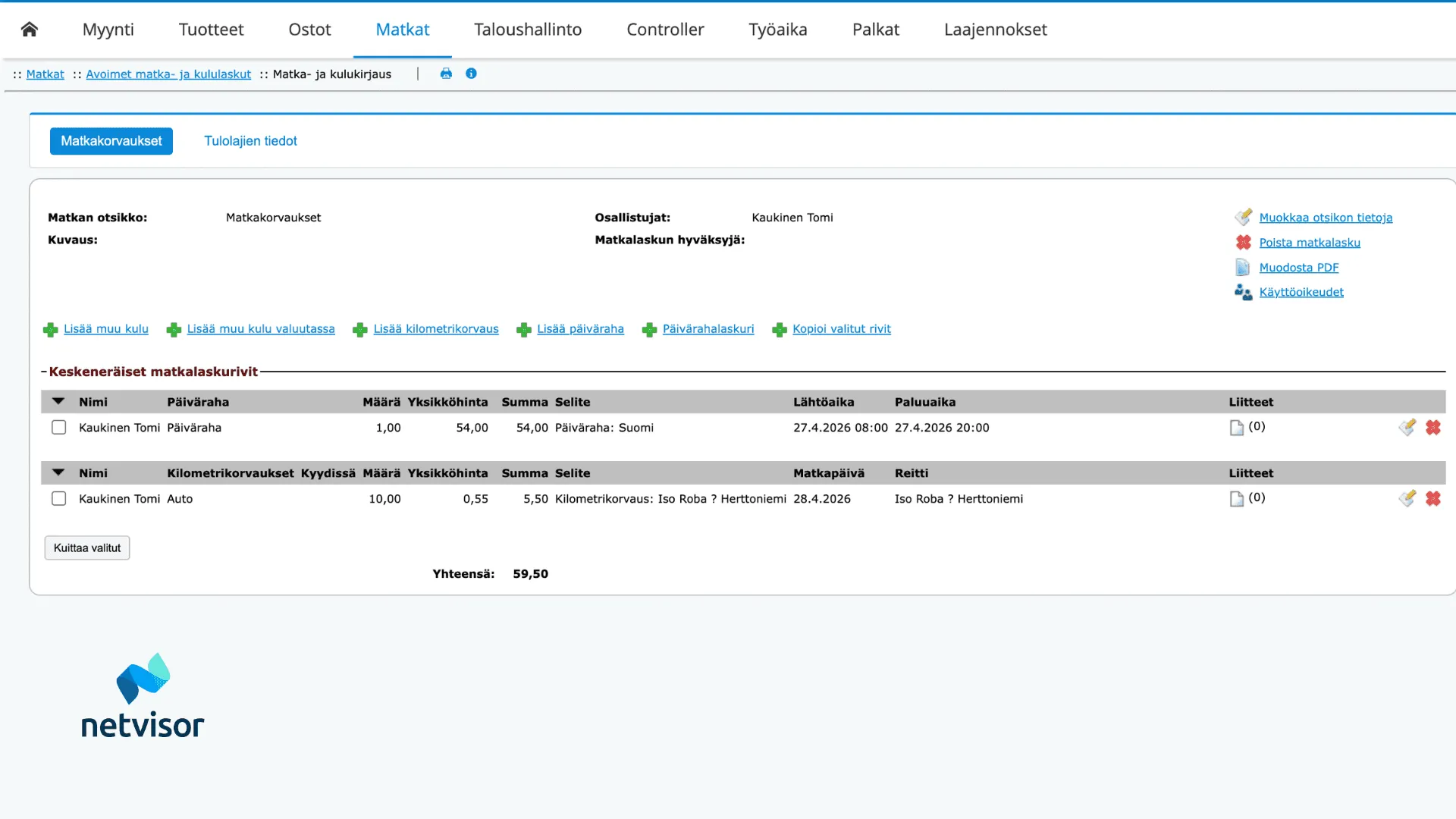Open the Myynti menu
The image size is (1456, 819).
pos(108,30)
